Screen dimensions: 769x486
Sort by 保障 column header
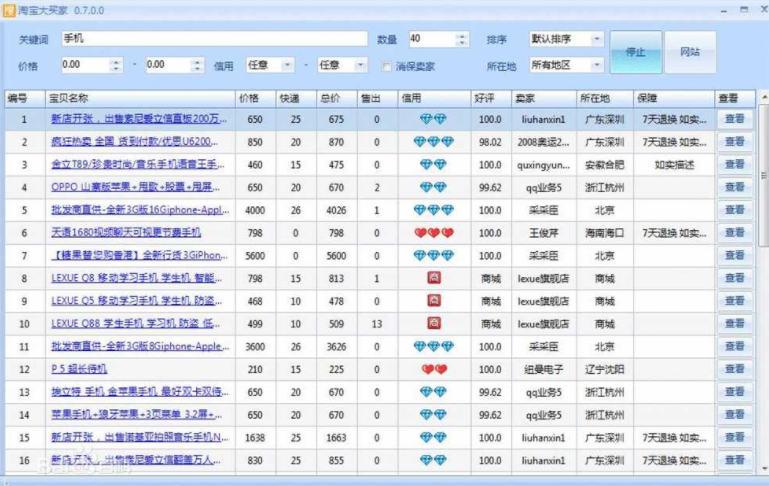point(674,98)
